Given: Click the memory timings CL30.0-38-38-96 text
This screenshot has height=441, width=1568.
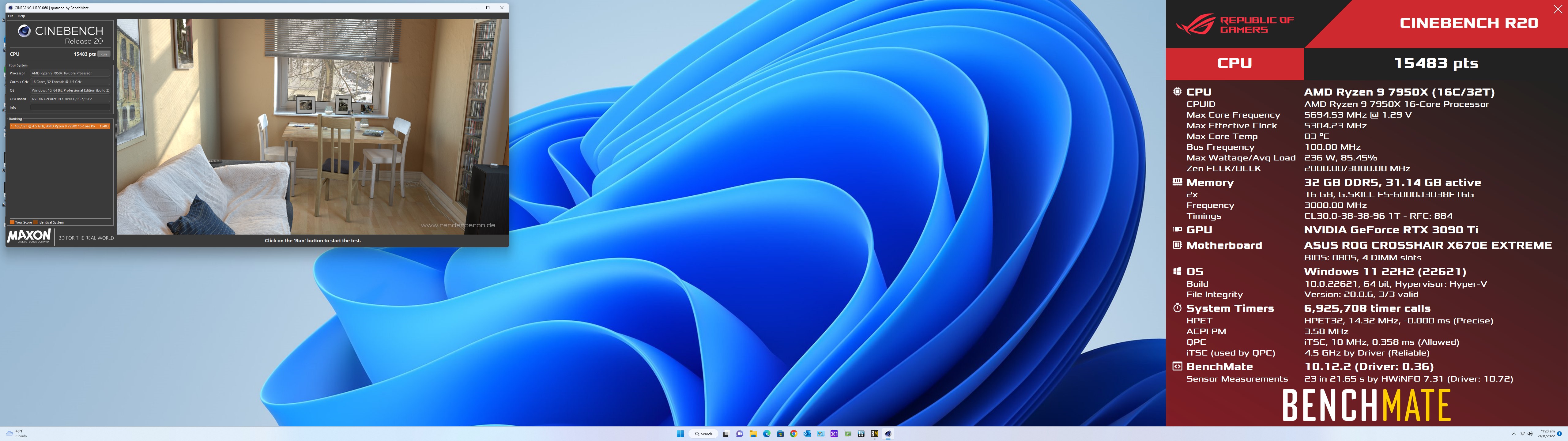Looking at the screenshot, I should point(1378,216).
